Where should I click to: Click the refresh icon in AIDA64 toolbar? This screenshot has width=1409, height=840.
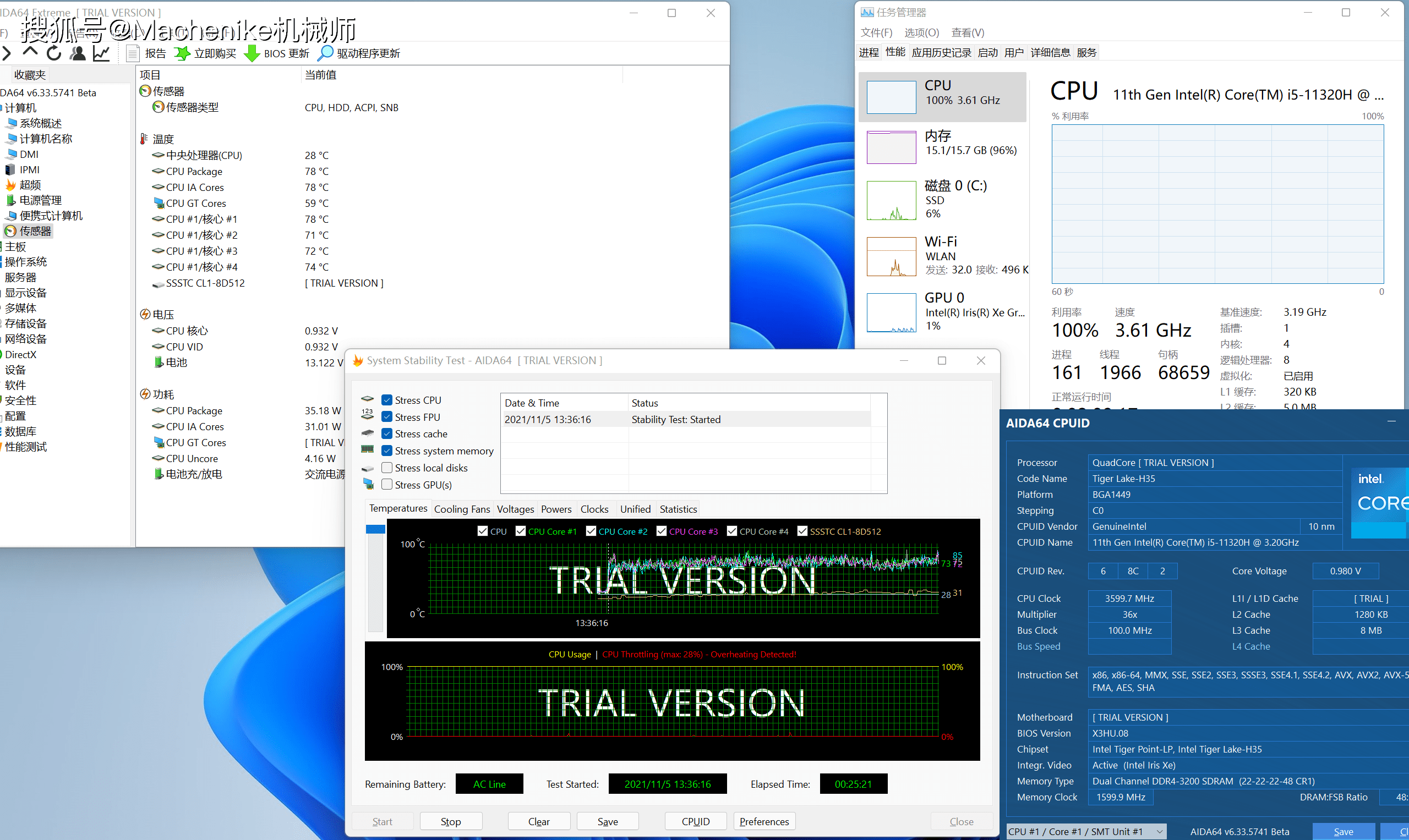(54, 53)
